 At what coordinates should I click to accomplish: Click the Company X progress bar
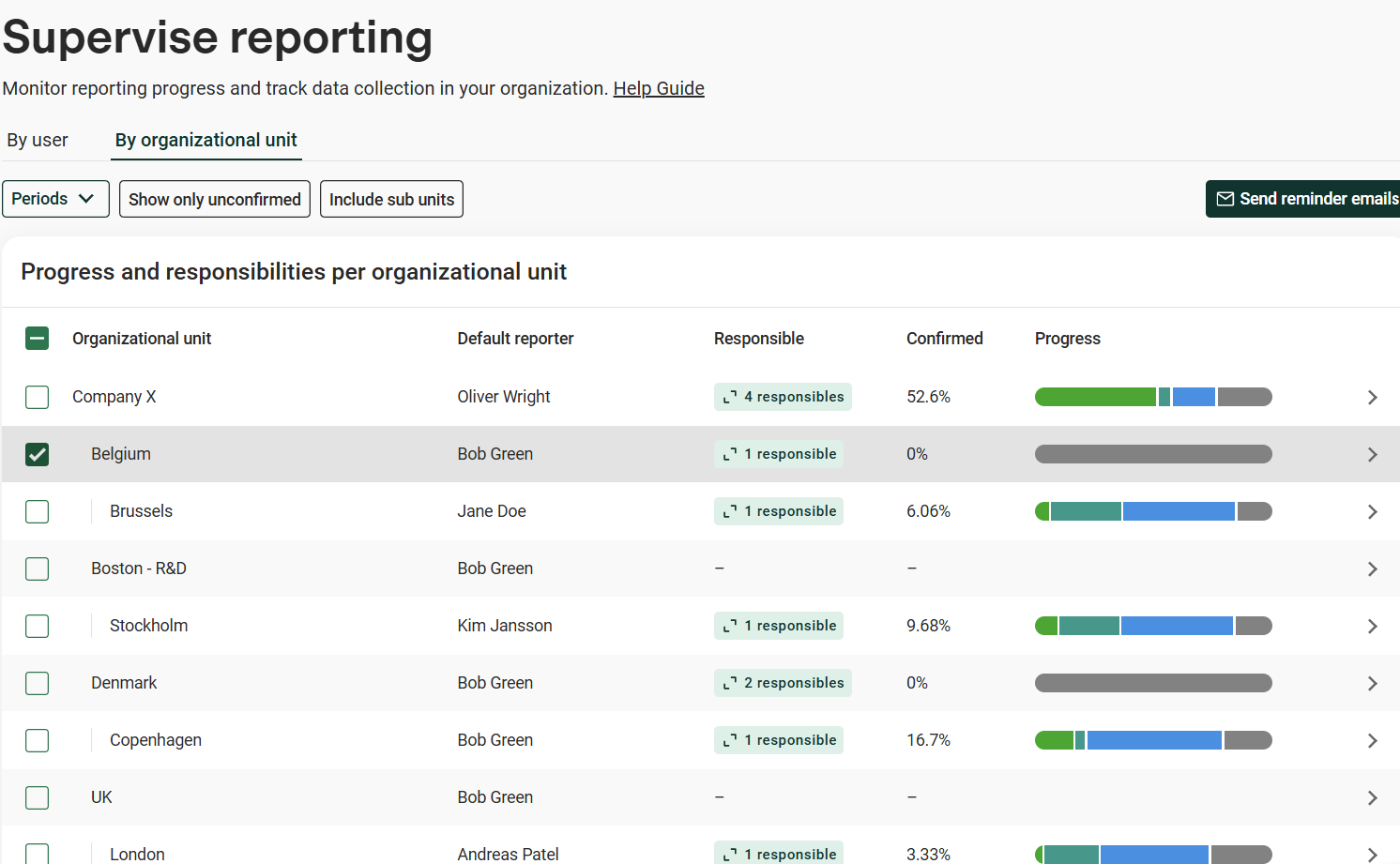(x=1153, y=397)
